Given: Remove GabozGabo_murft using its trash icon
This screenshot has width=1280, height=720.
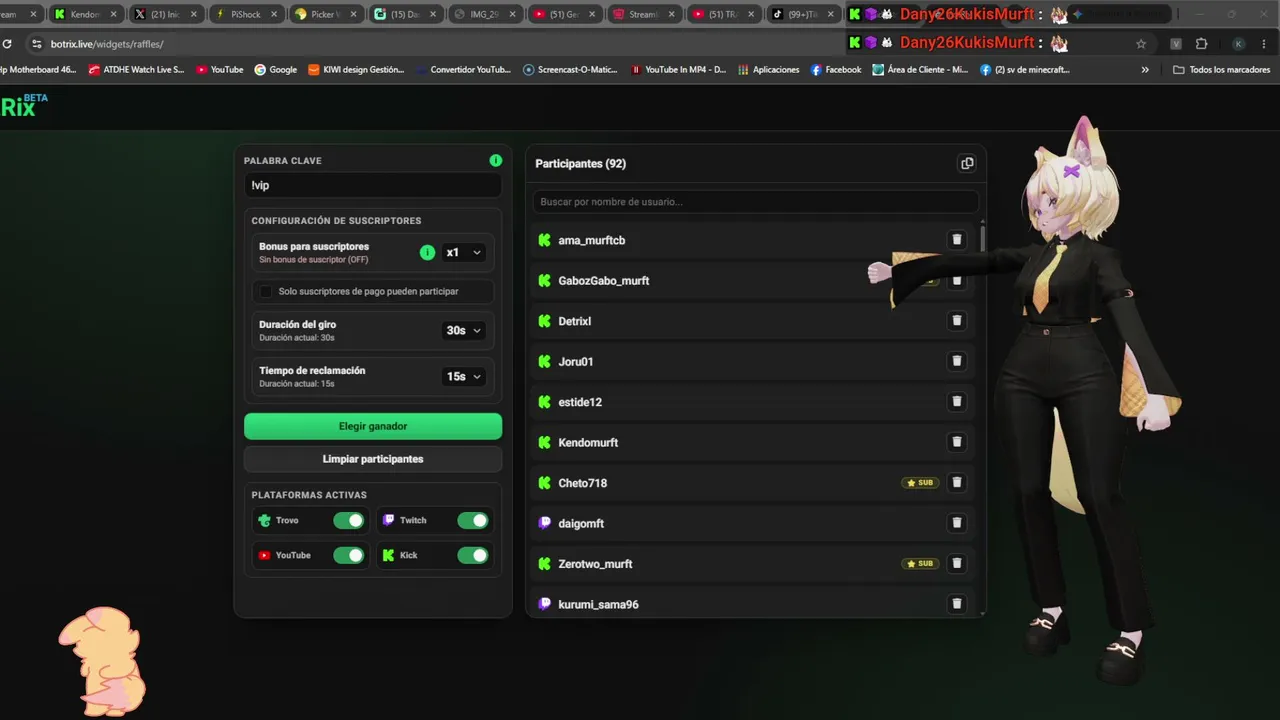Looking at the screenshot, I should (x=956, y=281).
